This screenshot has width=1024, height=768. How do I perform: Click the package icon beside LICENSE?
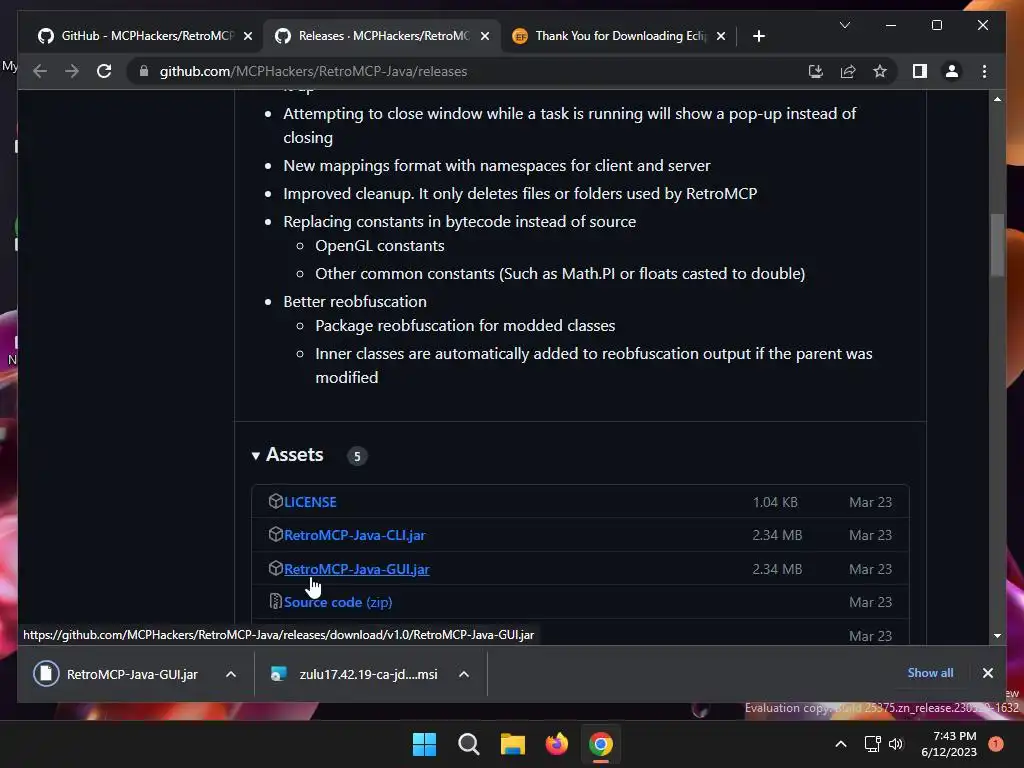[x=276, y=501]
